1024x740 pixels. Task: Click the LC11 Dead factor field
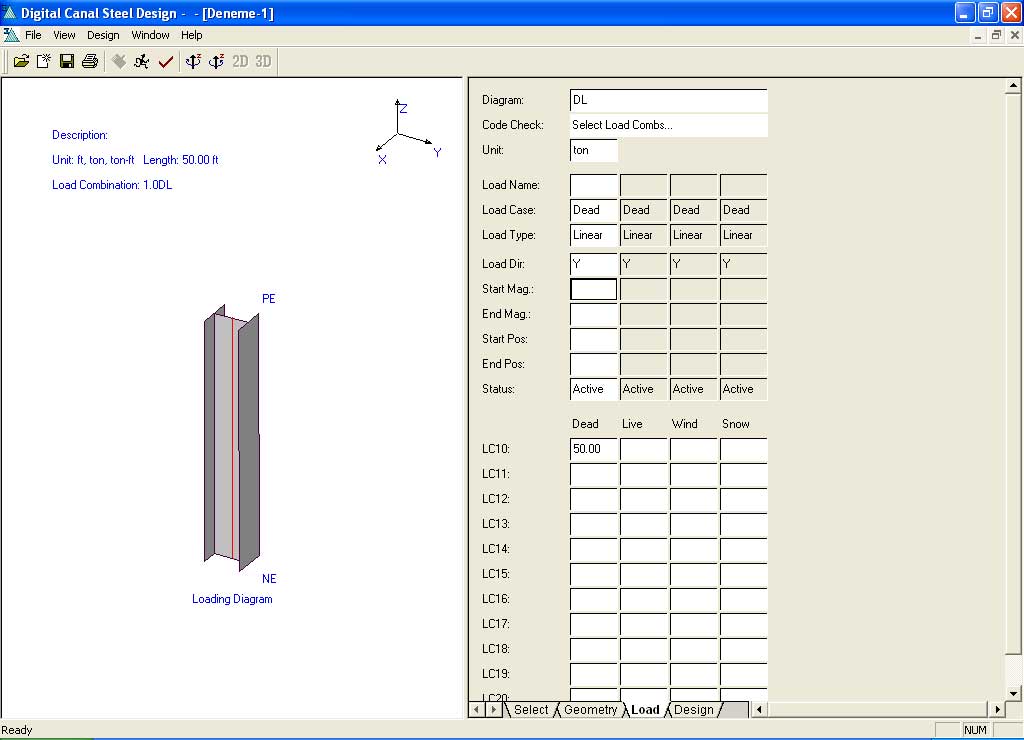(x=594, y=474)
